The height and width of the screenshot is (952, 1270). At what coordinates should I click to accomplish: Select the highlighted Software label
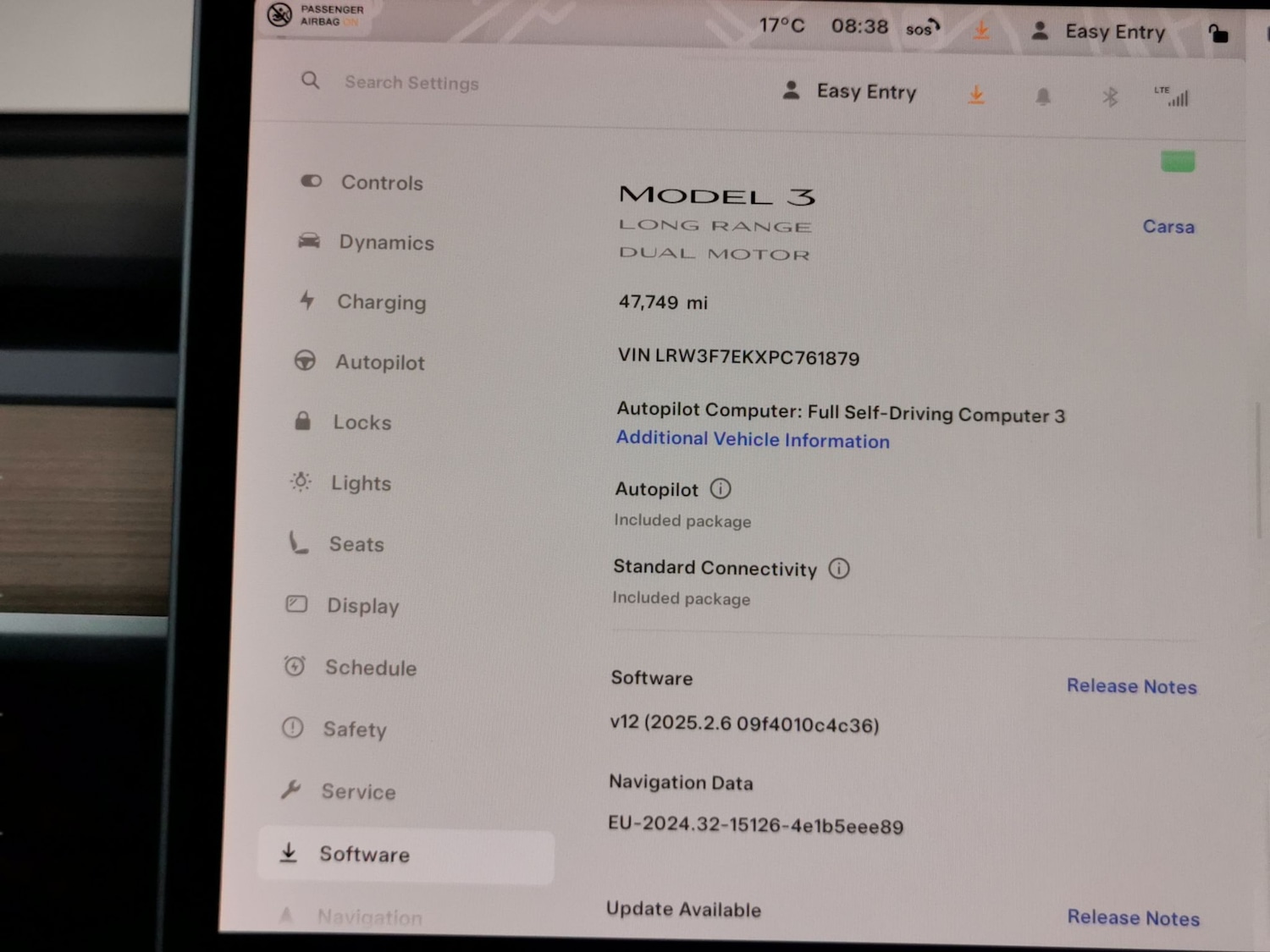[364, 855]
